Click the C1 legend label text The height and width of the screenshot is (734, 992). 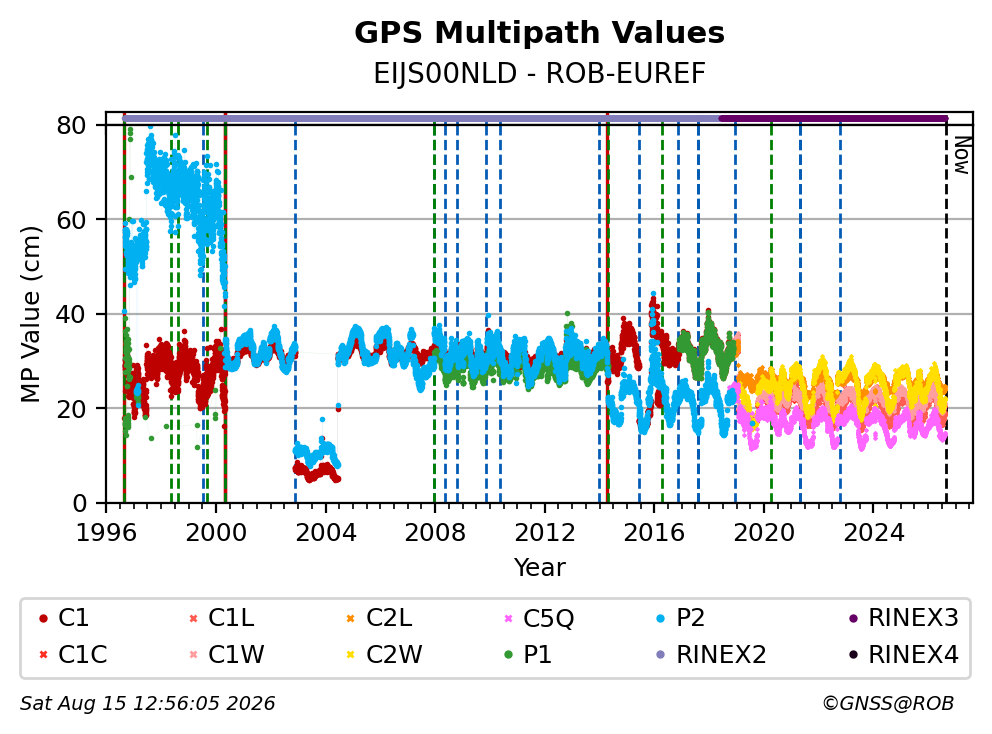[x=73, y=618]
